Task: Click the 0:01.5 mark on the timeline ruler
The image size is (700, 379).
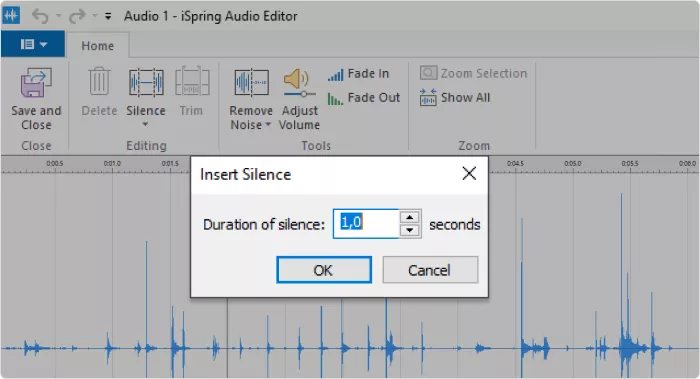Action: point(170,164)
